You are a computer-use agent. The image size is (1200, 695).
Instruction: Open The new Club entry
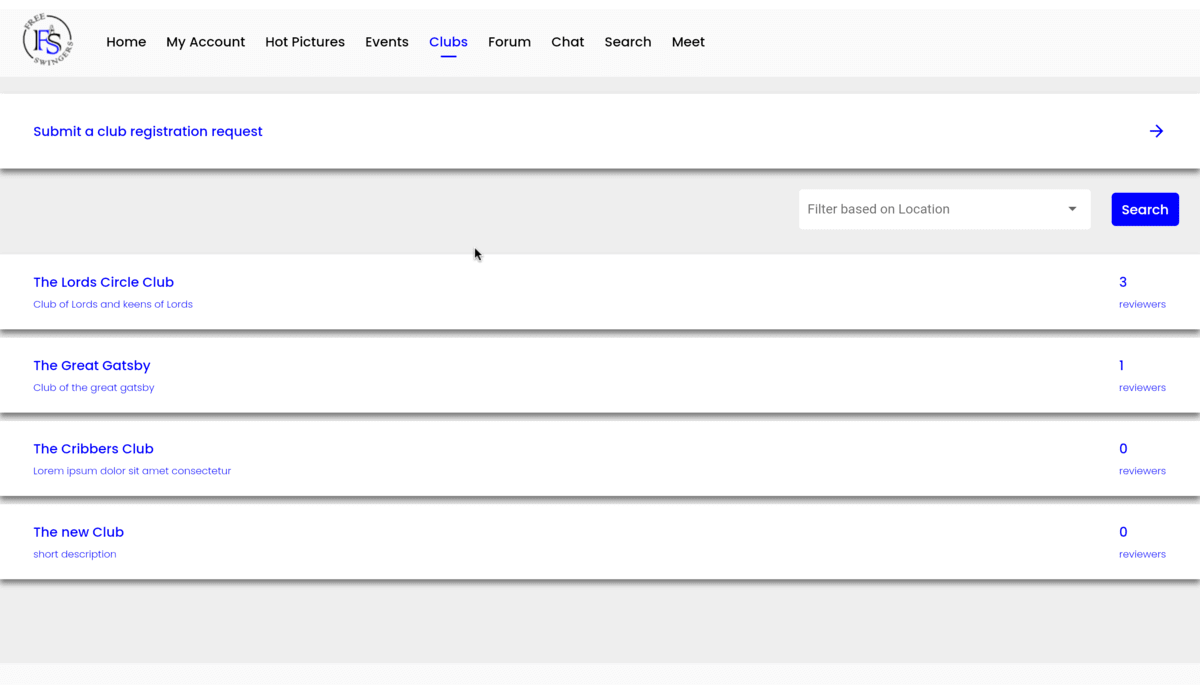pyautogui.click(x=78, y=532)
